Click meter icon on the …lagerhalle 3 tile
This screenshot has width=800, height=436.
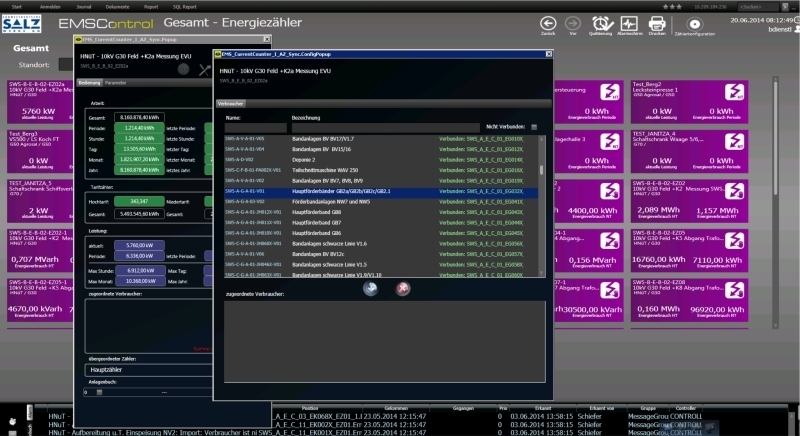pyautogui.click(x=610, y=141)
